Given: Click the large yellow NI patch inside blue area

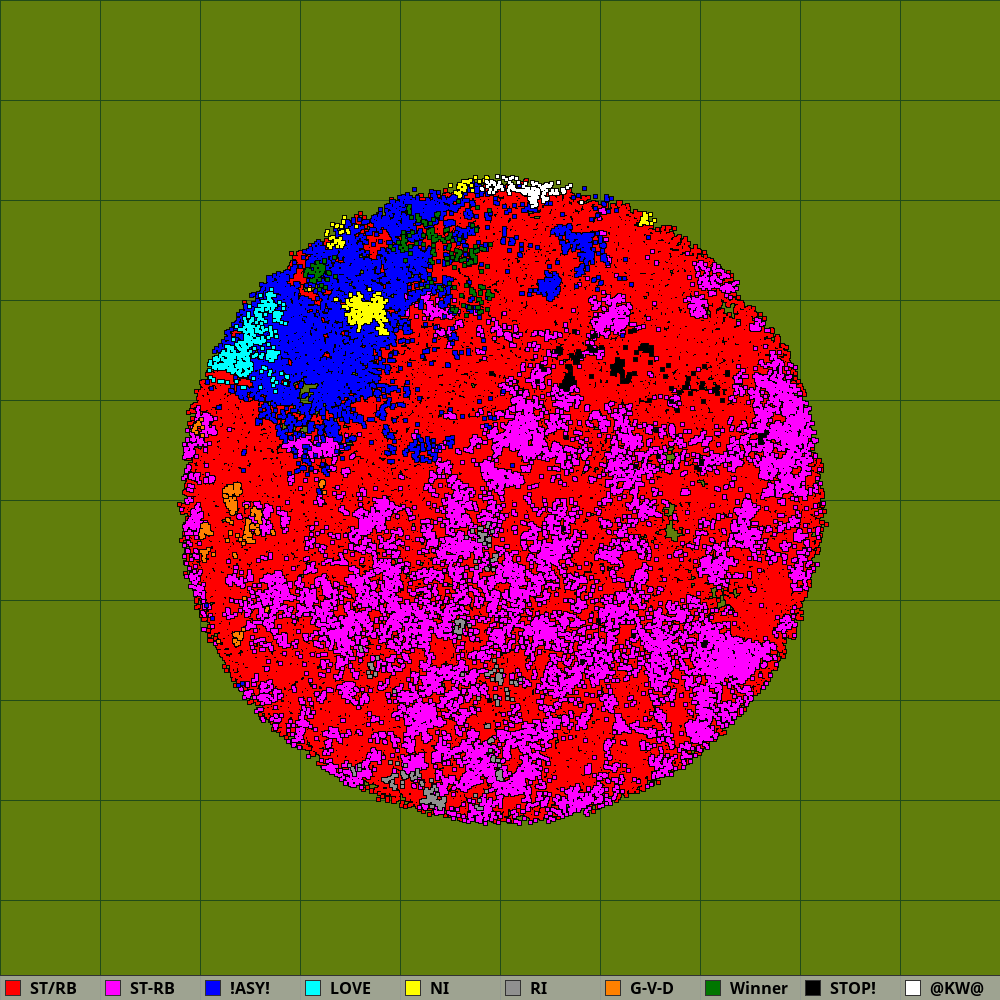Looking at the screenshot, I should tap(366, 311).
